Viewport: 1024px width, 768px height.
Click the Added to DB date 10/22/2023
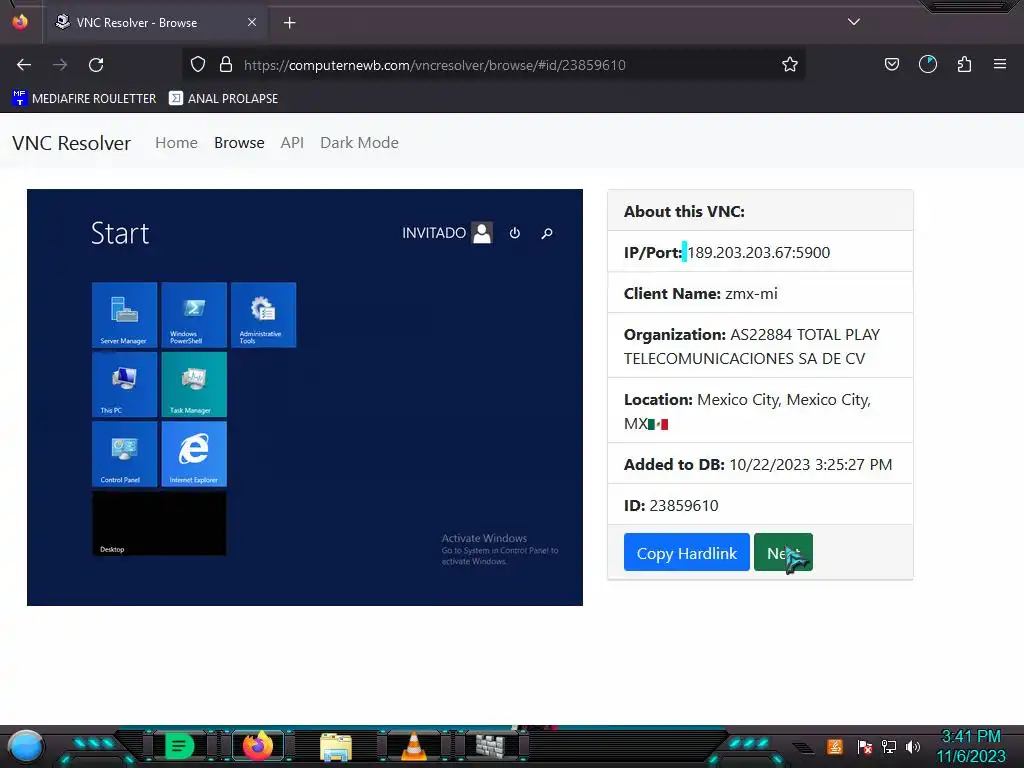point(810,465)
